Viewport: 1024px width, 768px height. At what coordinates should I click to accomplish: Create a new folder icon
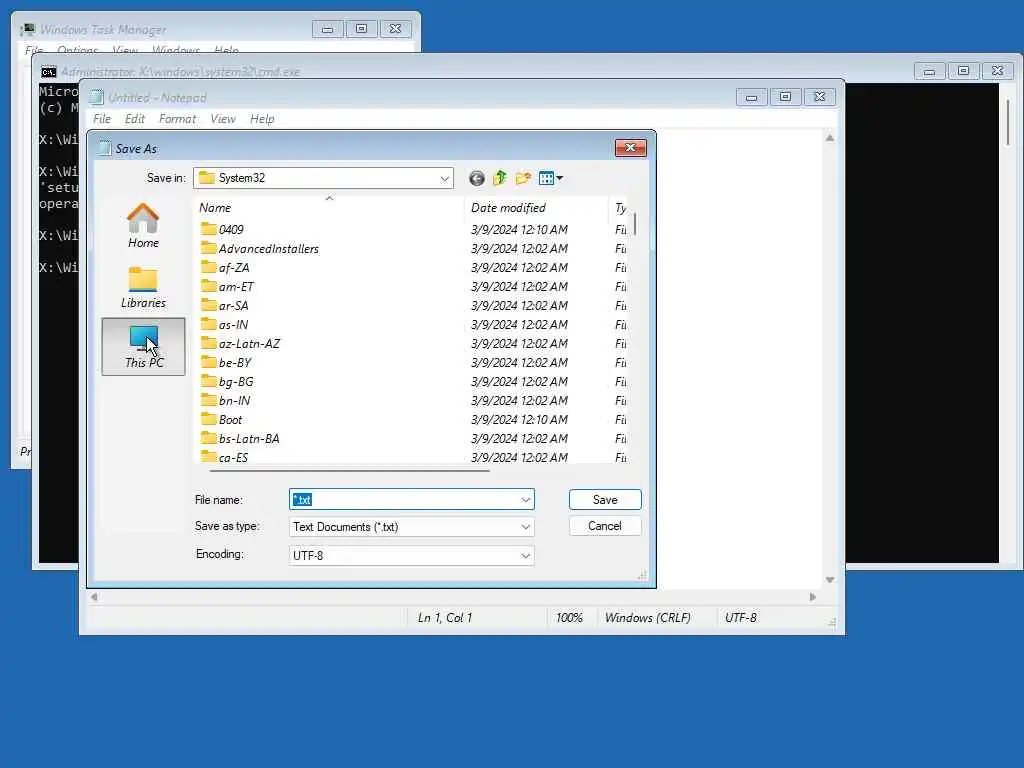point(523,178)
